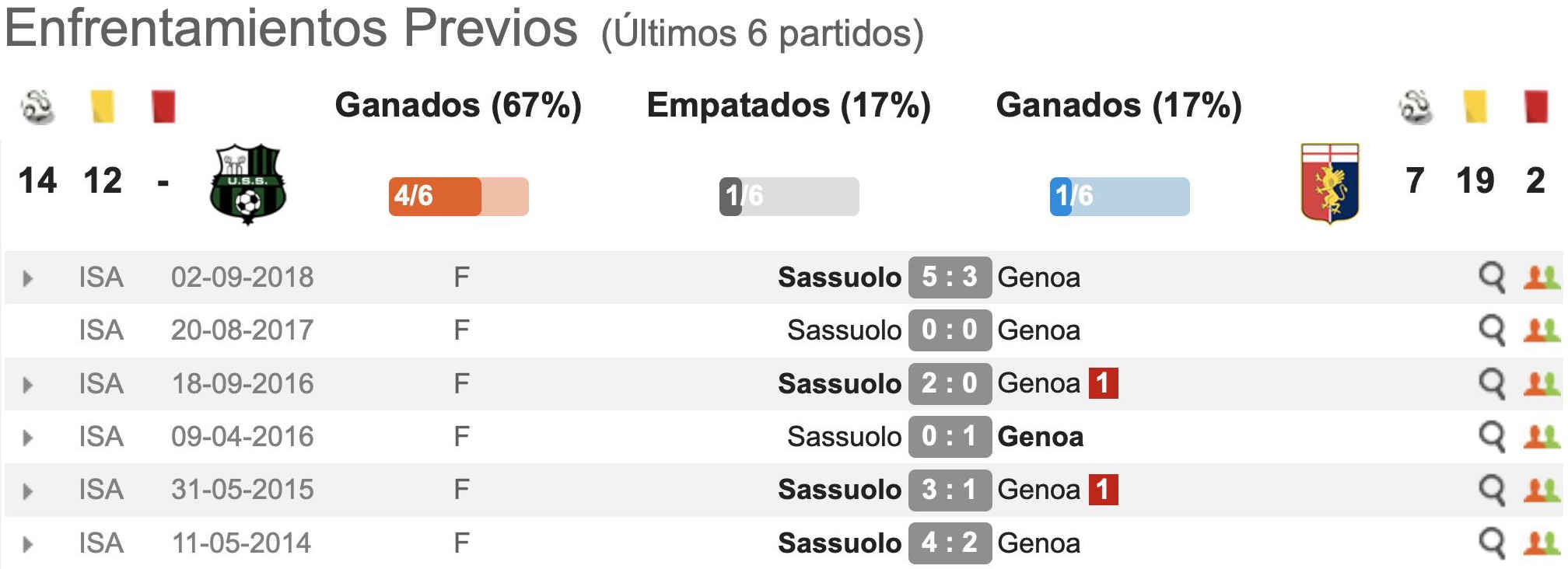Click the Sassuolo club crest
The height and width of the screenshot is (569, 1568).
click(x=248, y=184)
